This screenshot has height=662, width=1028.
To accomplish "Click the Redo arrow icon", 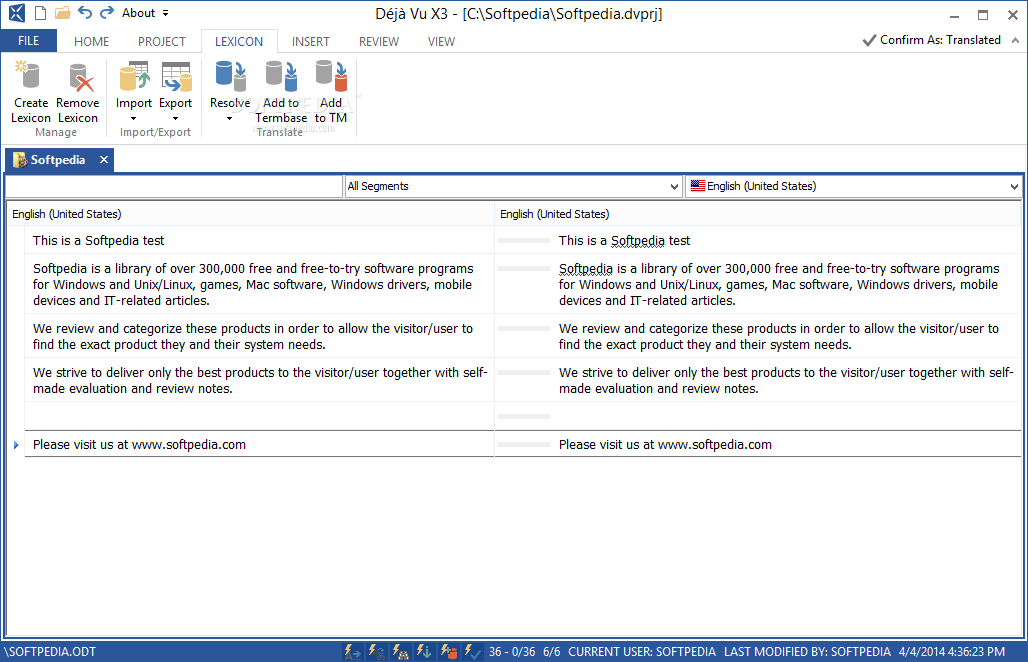I will [x=107, y=12].
